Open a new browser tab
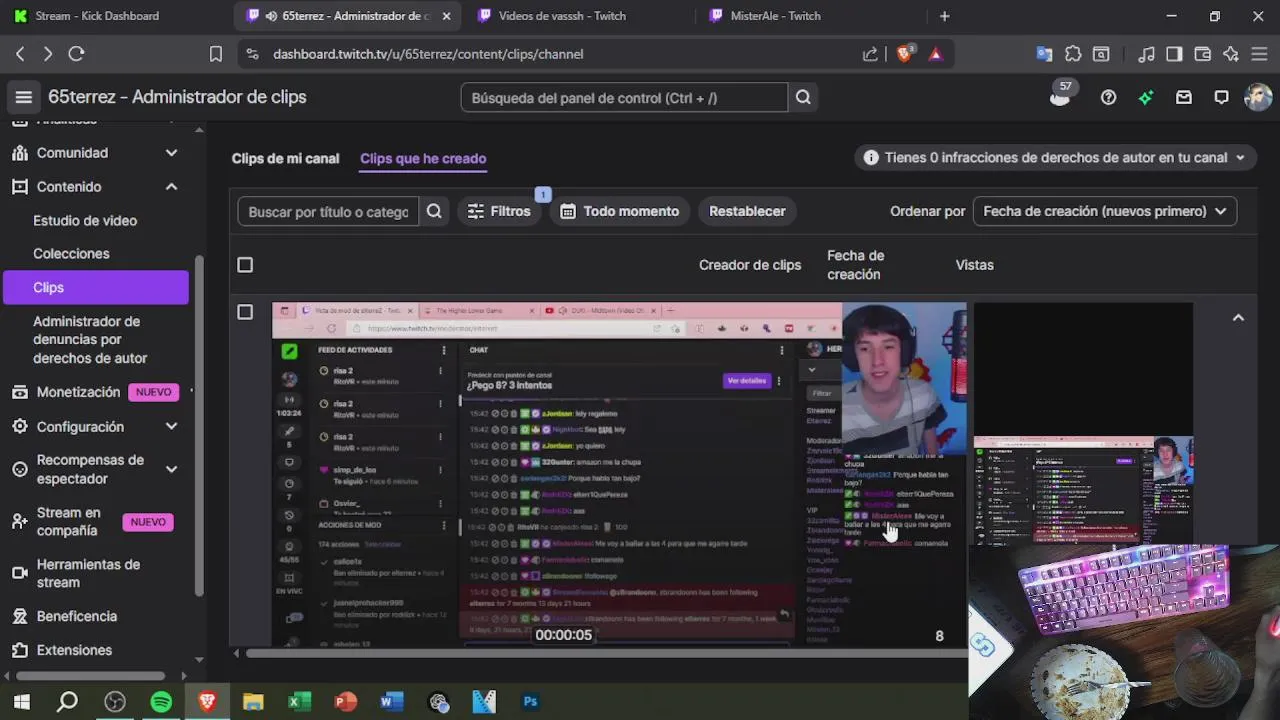The width and height of the screenshot is (1280, 720). [x=944, y=16]
